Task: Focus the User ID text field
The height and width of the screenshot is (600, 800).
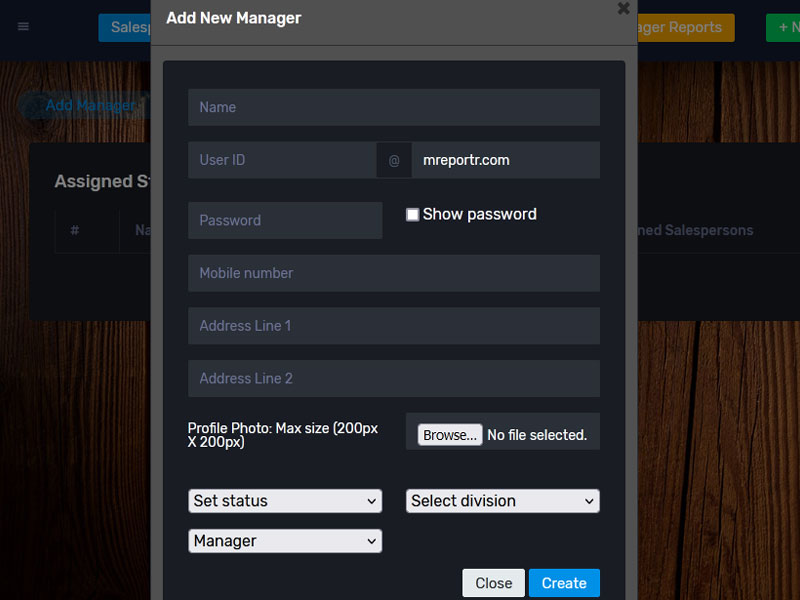Action: pos(282,160)
